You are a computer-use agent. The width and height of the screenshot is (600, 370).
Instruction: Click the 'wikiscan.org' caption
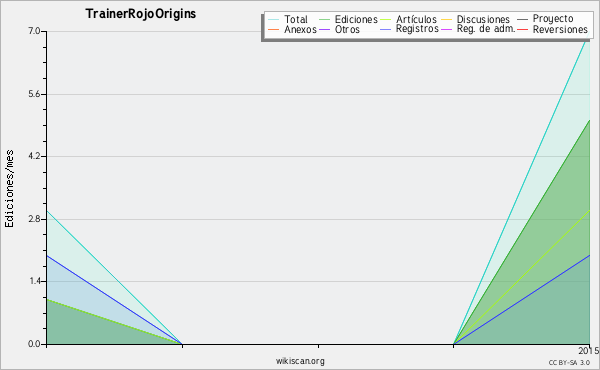(x=300, y=361)
